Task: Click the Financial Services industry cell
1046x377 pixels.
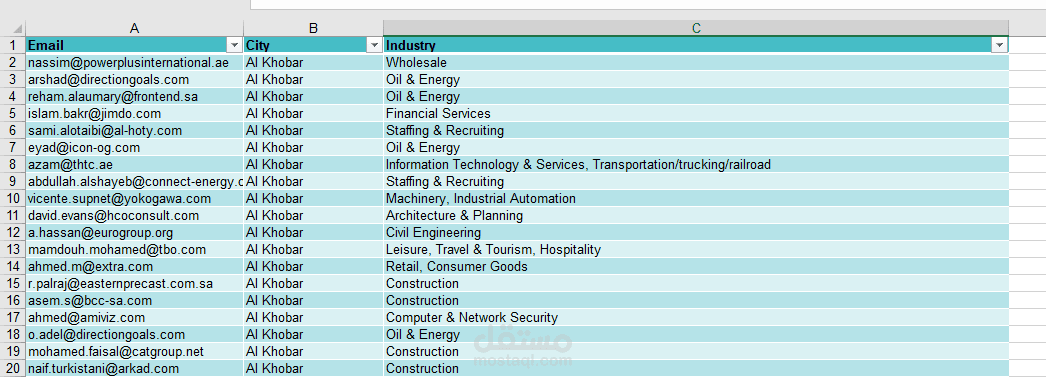Action: click(x=696, y=113)
